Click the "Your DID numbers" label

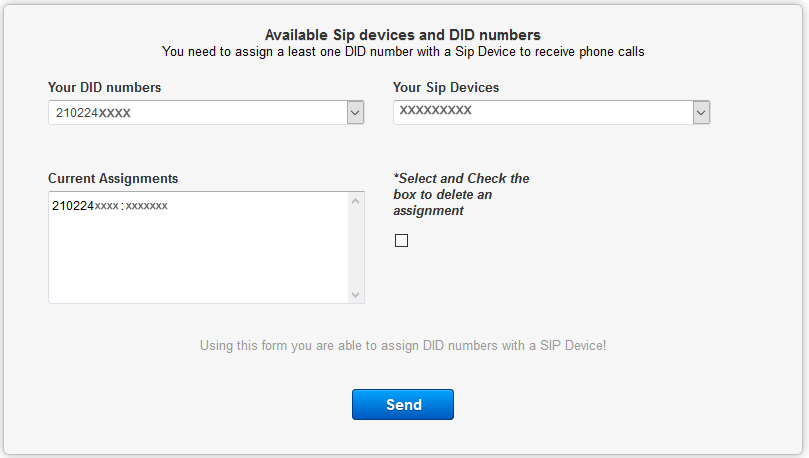(104, 88)
